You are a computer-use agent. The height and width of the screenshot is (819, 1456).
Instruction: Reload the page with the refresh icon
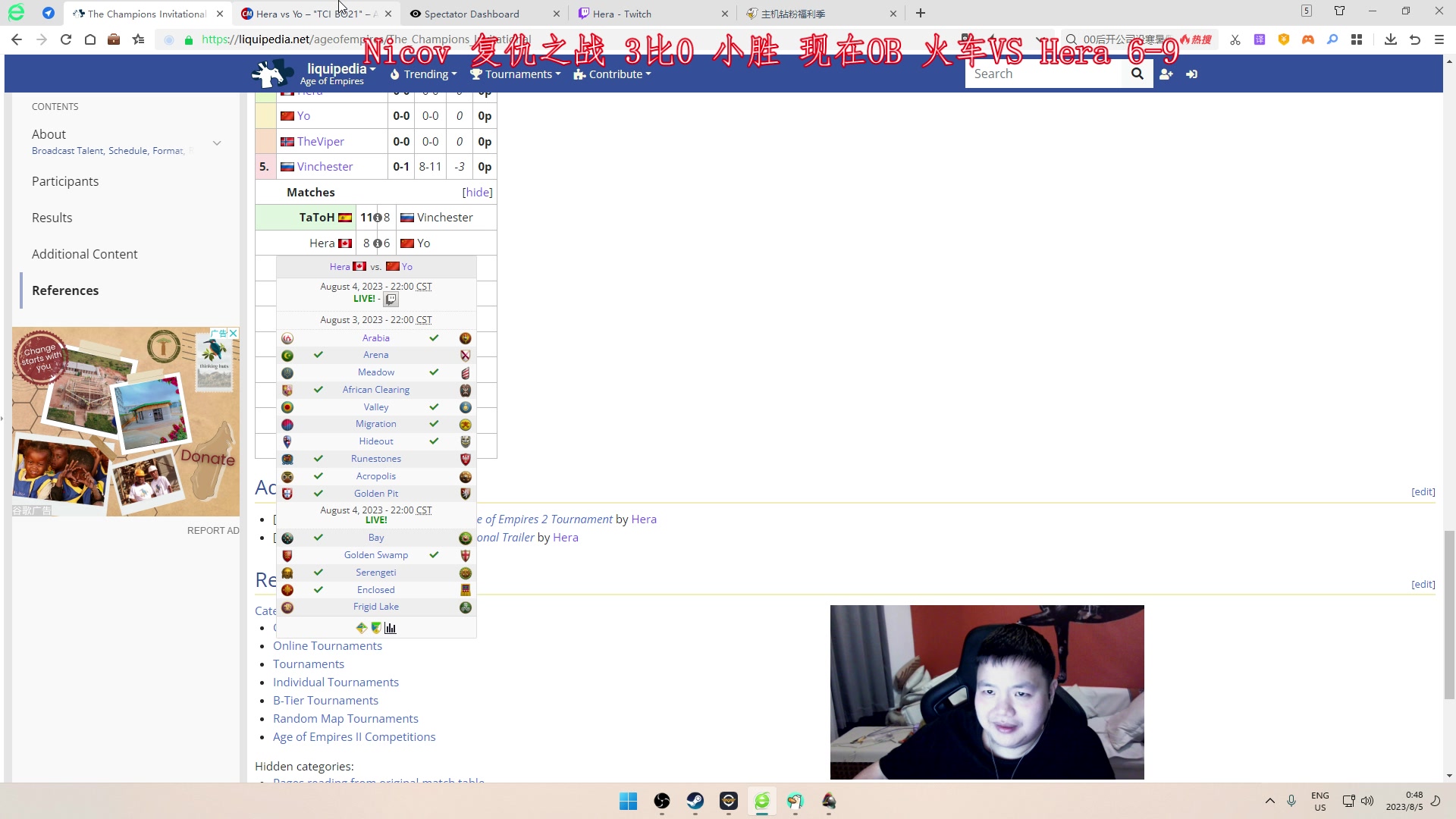click(x=66, y=39)
